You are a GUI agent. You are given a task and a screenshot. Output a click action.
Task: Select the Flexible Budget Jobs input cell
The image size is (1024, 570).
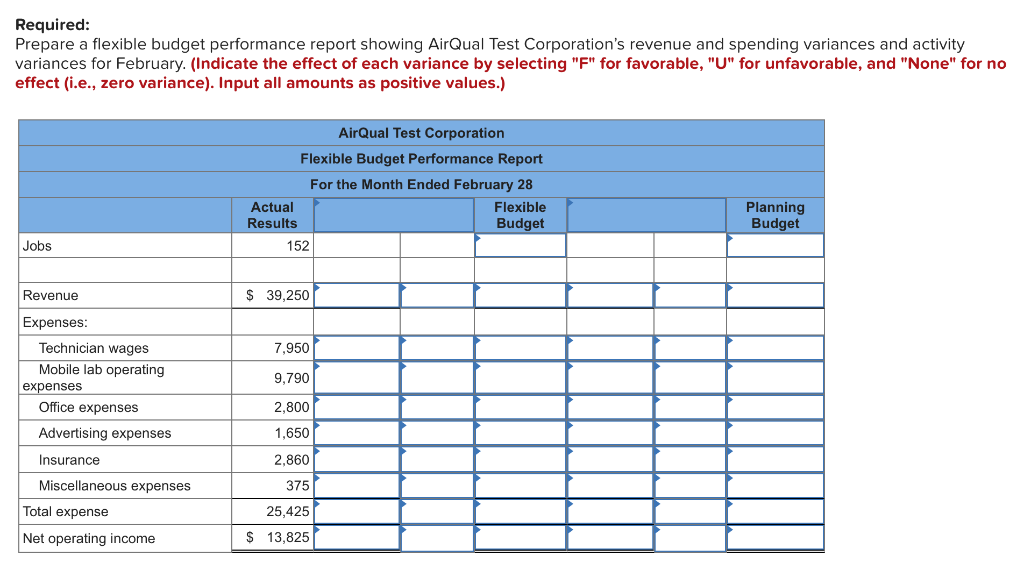[520, 245]
